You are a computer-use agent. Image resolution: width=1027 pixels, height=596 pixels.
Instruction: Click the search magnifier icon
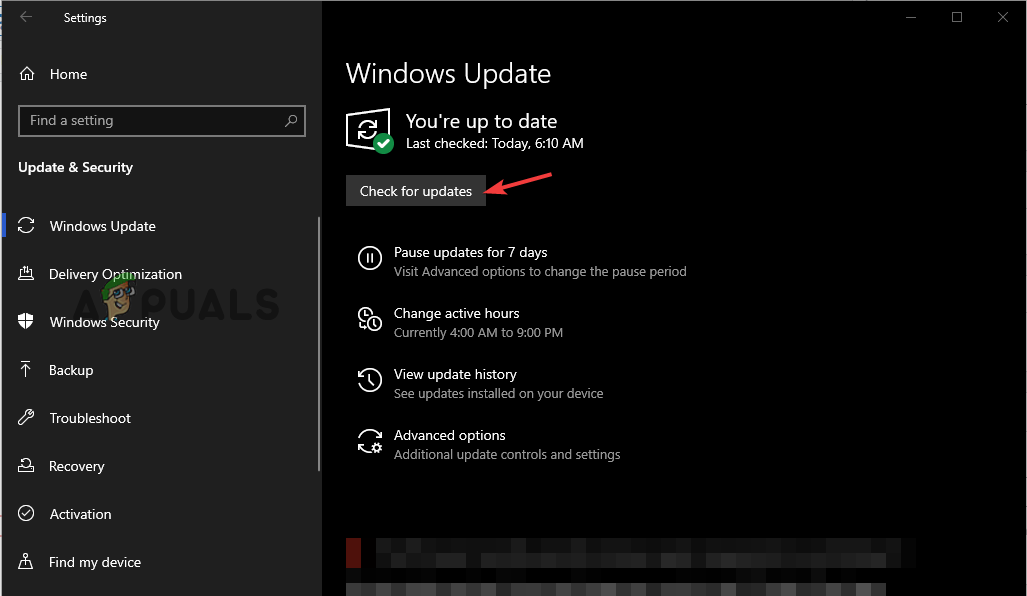click(x=291, y=121)
